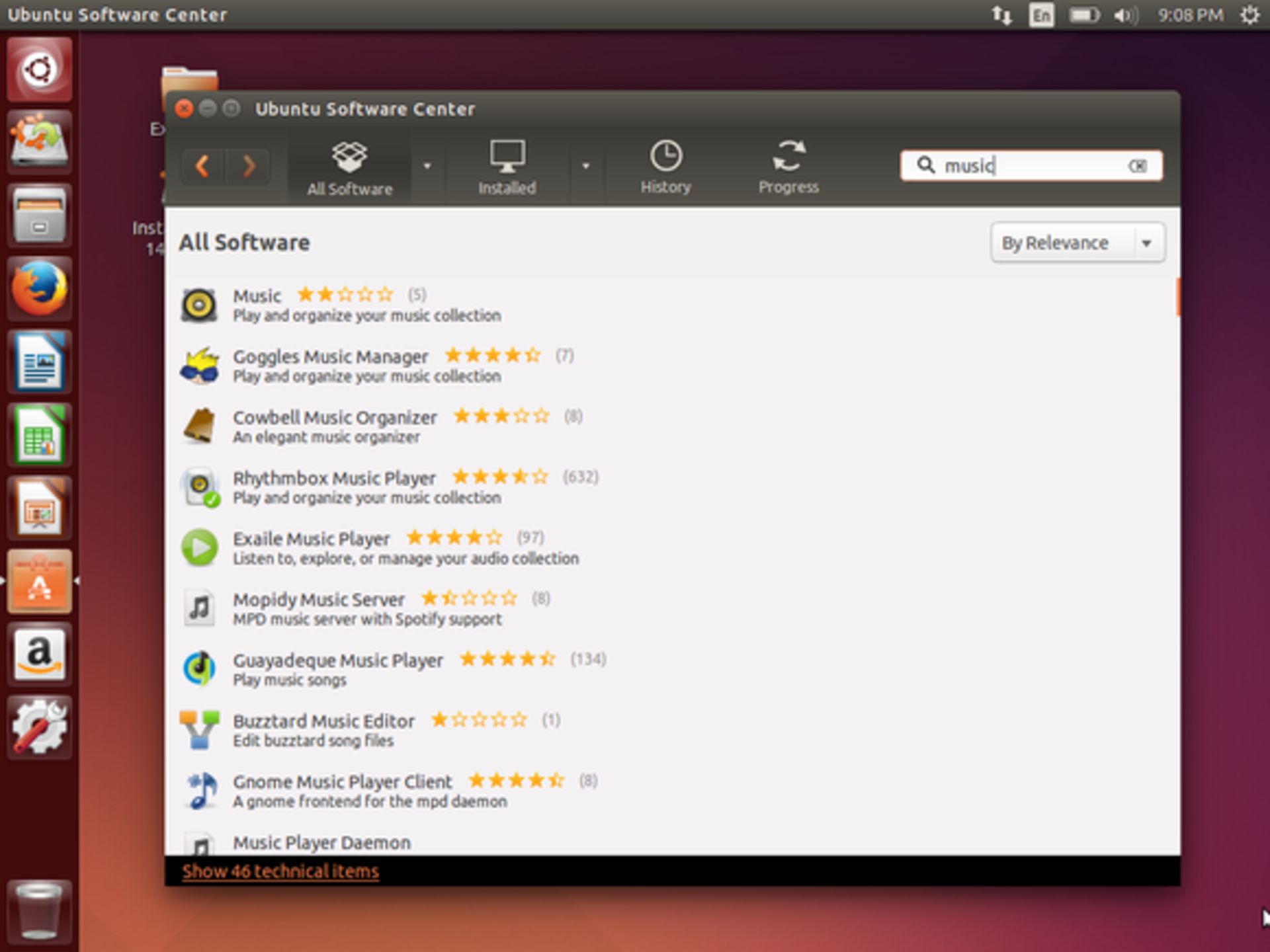Viewport: 1270px width, 952px height.
Task: Select Buzztard Music Editor title
Action: pos(323,721)
